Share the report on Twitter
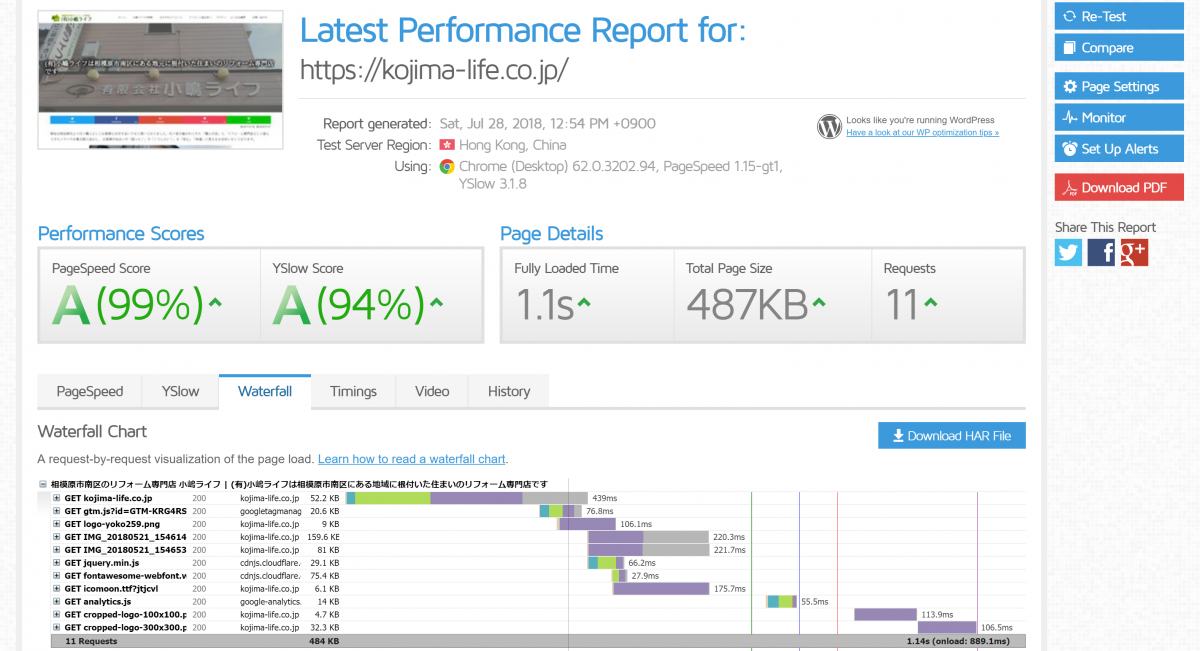The width and height of the screenshot is (1200, 651). [1068, 252]
